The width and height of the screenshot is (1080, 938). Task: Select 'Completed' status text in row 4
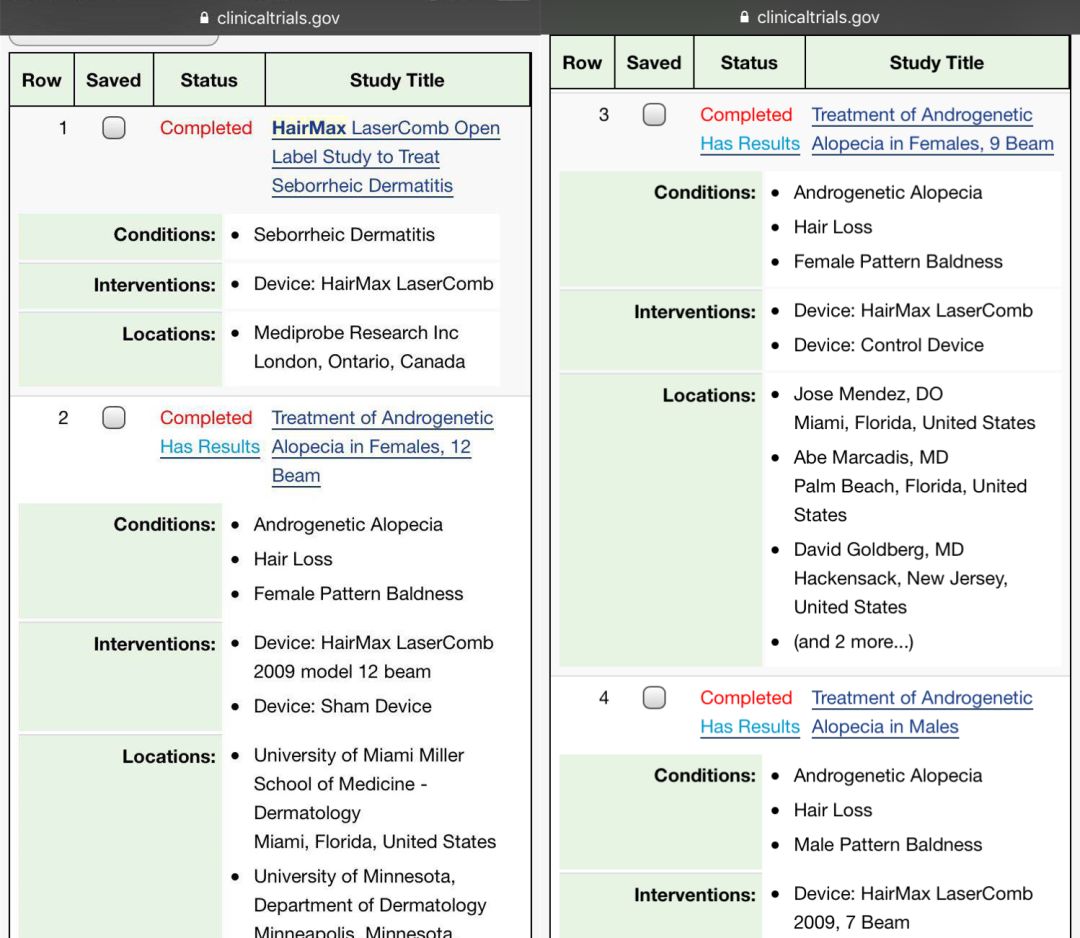[746, 698]
